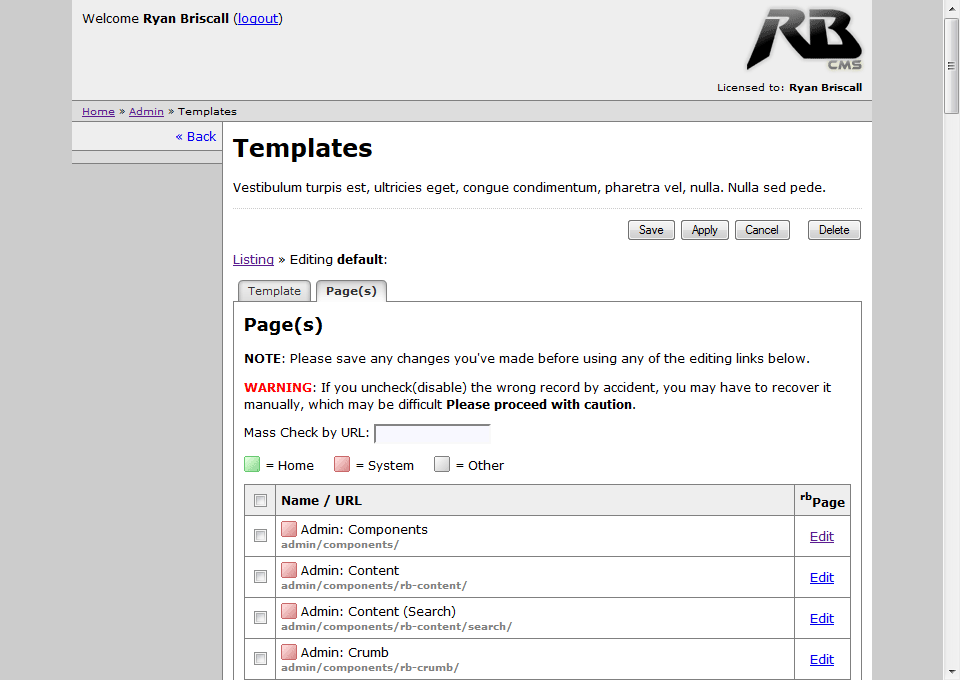Viewport: 960px width, 680px height.
Task: Click the red System legend swatch
Action: (x=342, y=464)
